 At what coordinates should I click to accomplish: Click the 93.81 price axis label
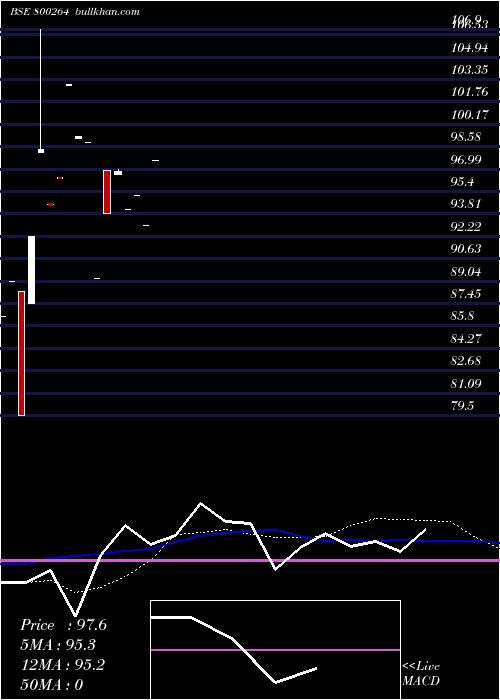[466, 204]
